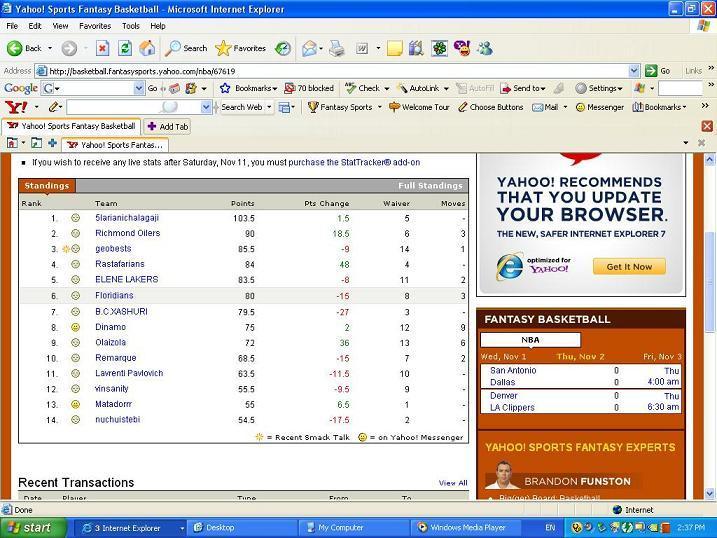The width and height of the screenshot is (717, 538).
Task: Open the Home page icon
Action: [147, 48]
